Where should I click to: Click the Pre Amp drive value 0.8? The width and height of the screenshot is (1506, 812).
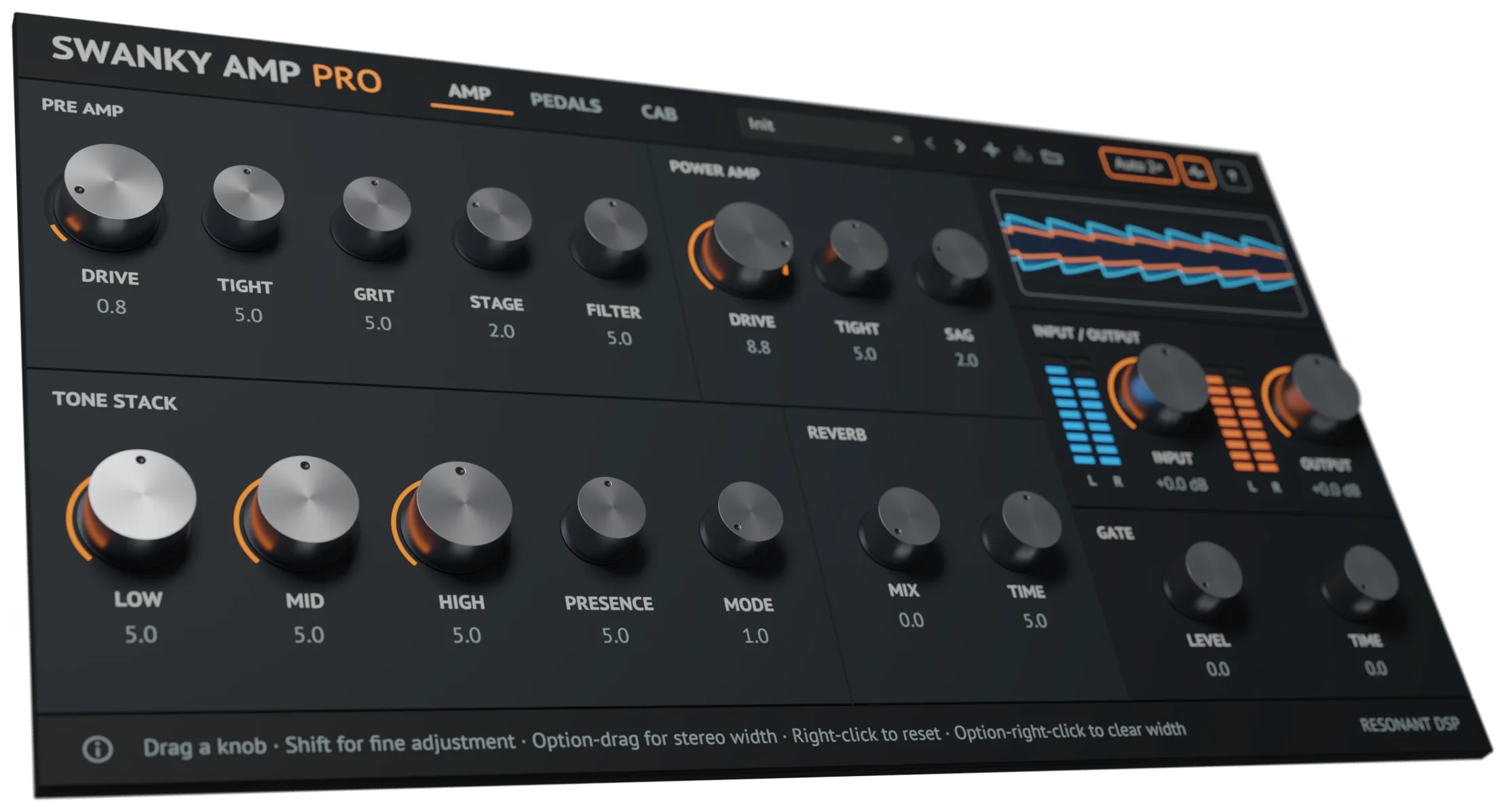(x=111, y=307)
